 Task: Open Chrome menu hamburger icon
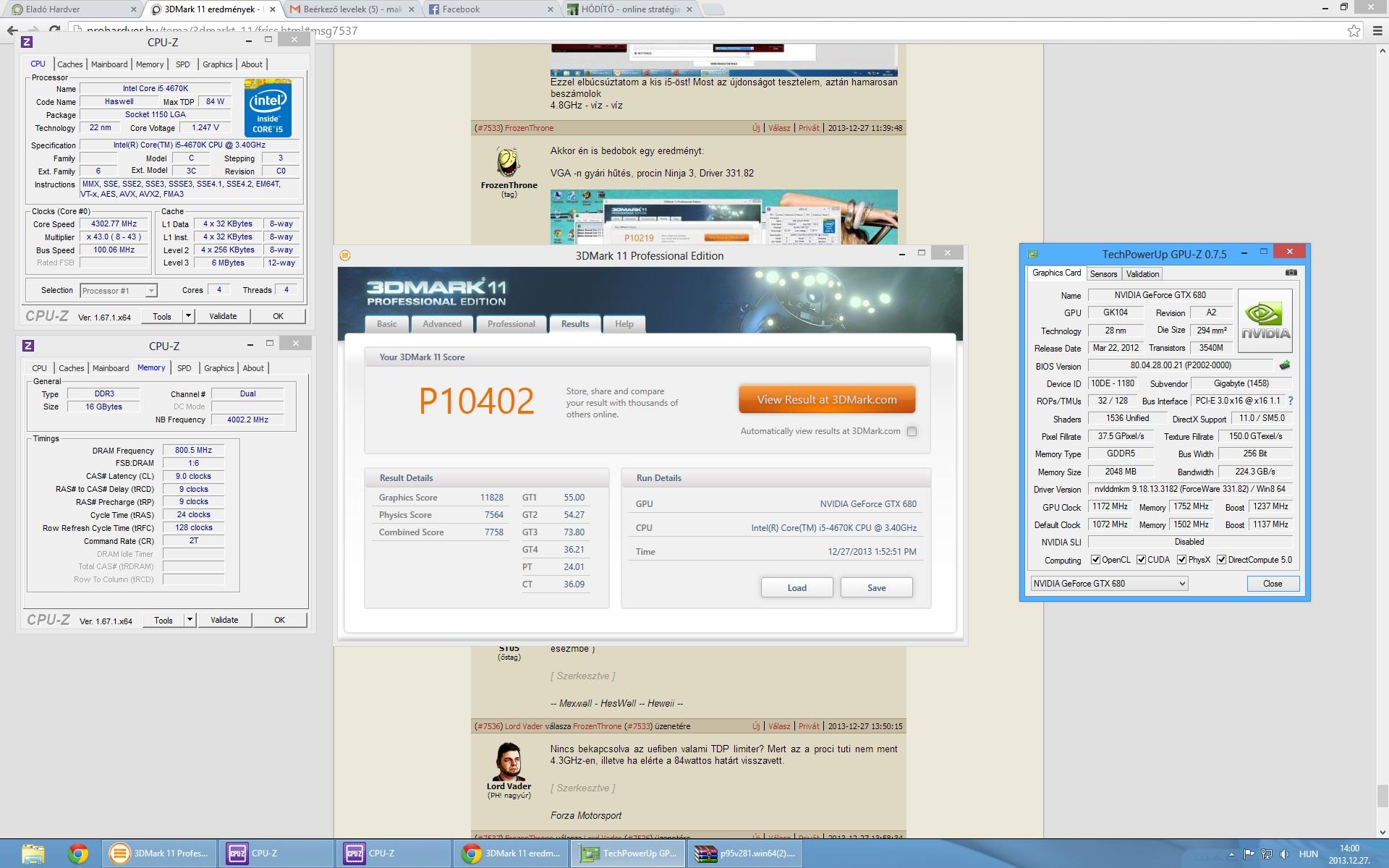pos(1377,30)
